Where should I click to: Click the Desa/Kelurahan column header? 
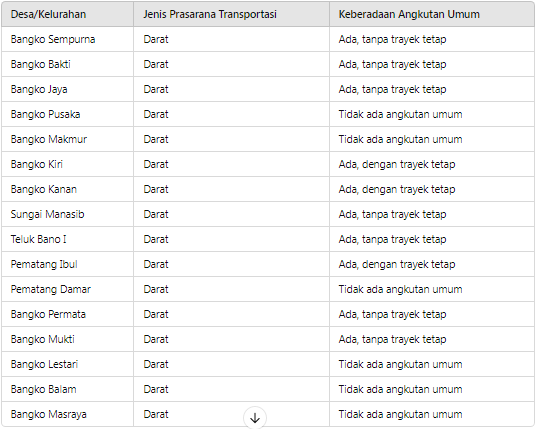click(x=67, y=14)
